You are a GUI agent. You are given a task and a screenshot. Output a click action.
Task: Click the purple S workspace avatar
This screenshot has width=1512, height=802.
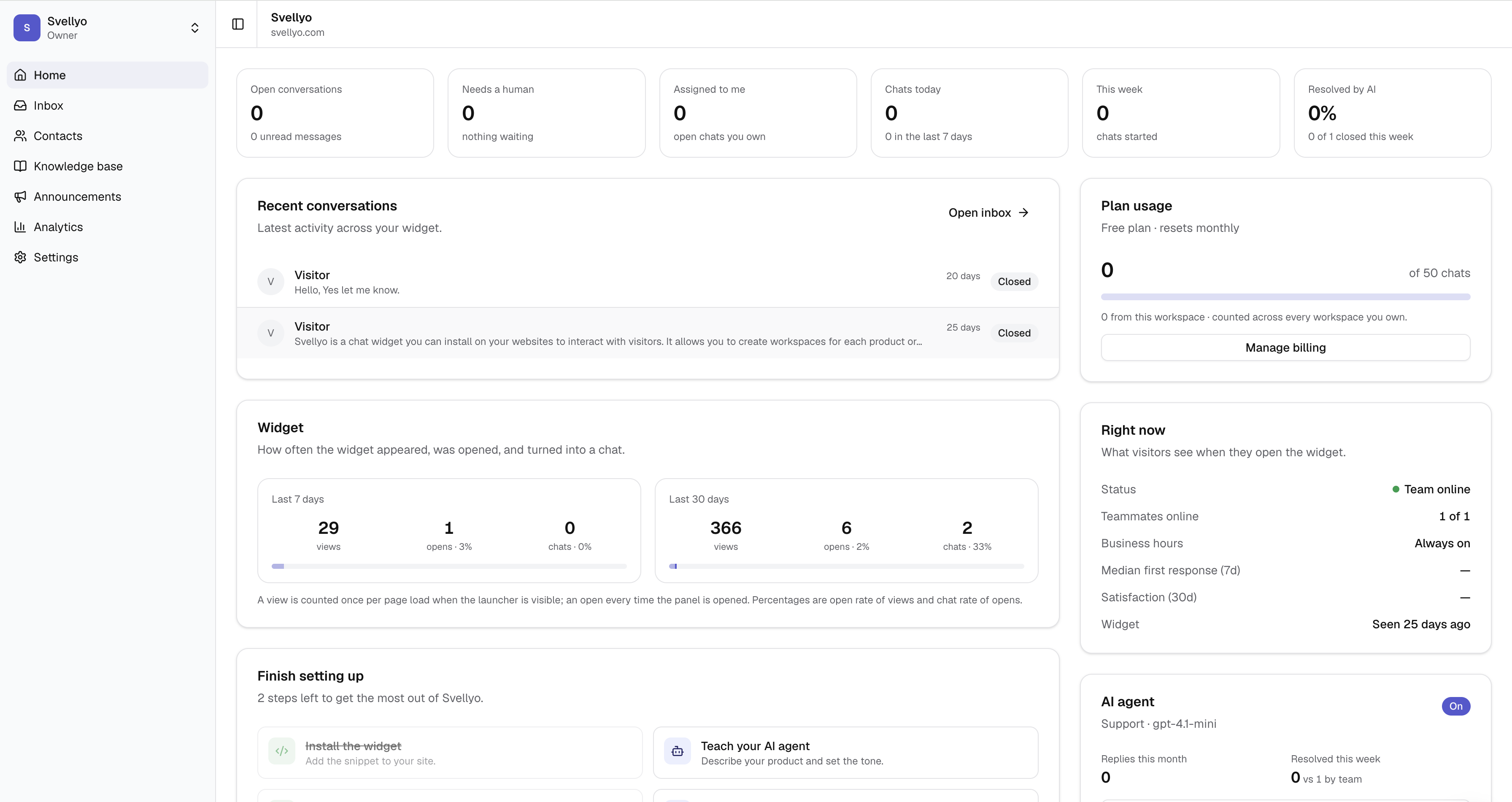point(27,27)
